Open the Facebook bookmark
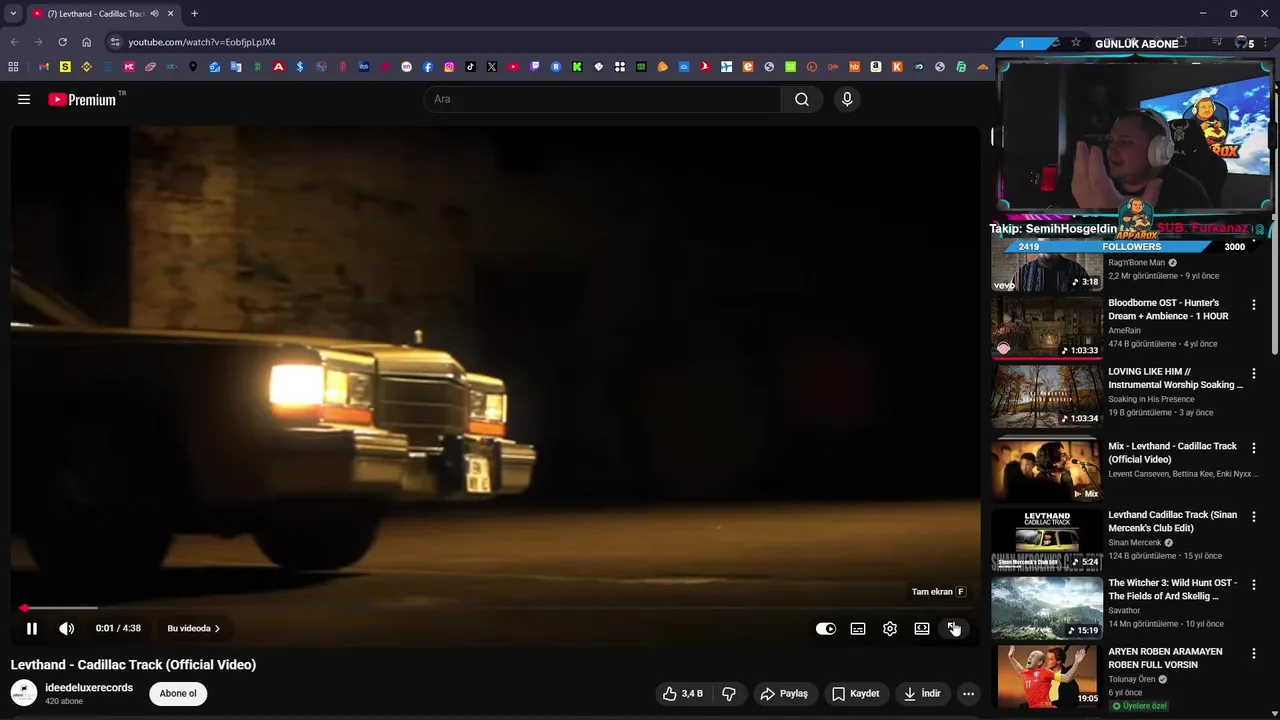 click(427, 67)
